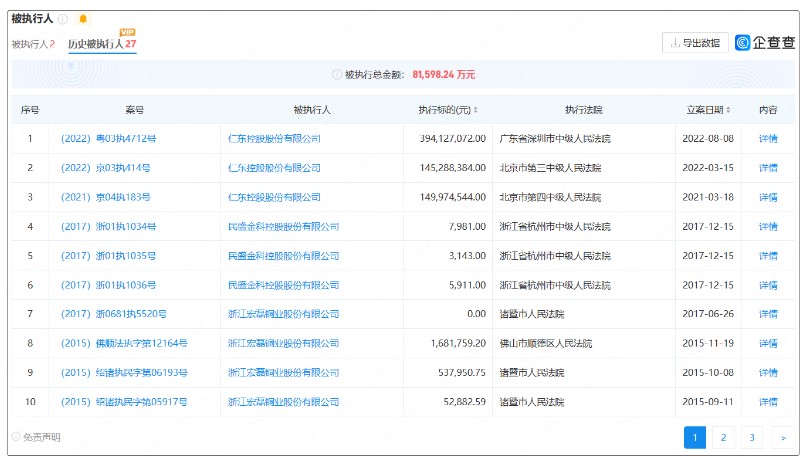Open 仁东控股股份有限公司 in row 3
Image resolution: width=810 pixels, height=467 pixels.
(x=274, y=197)
